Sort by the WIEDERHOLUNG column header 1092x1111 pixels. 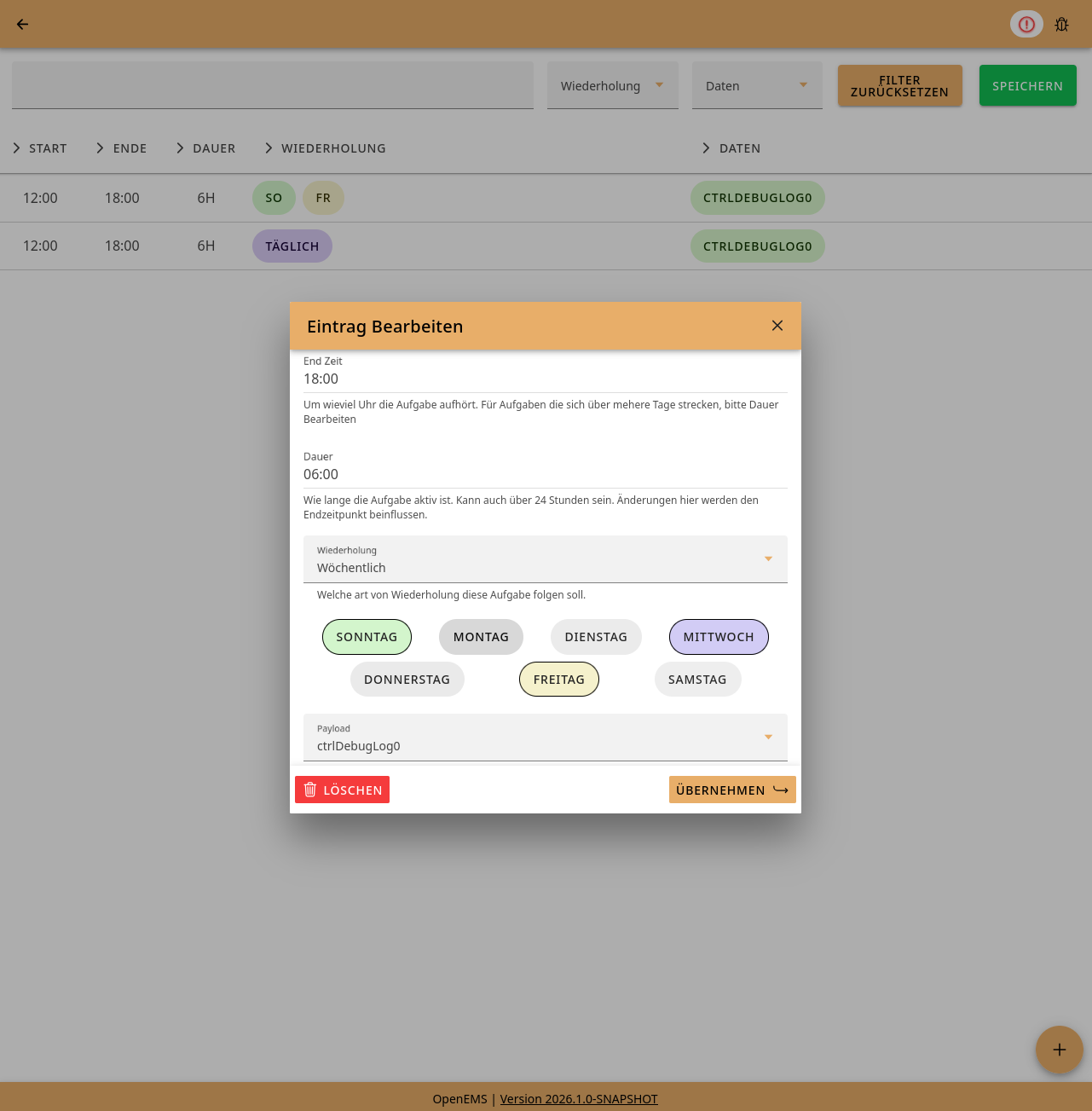(333, 148)
